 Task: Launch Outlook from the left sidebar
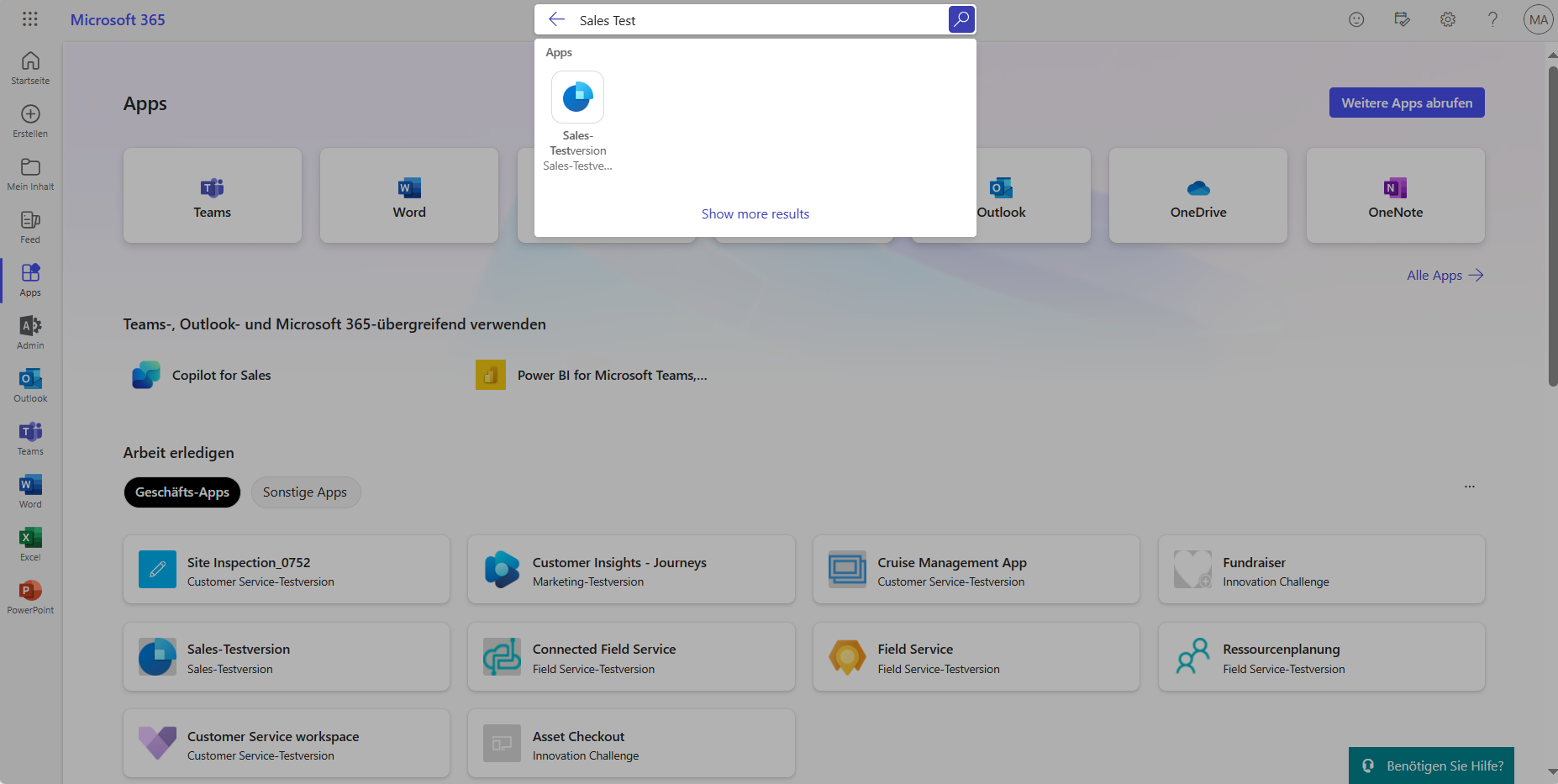tap(30, 386)
